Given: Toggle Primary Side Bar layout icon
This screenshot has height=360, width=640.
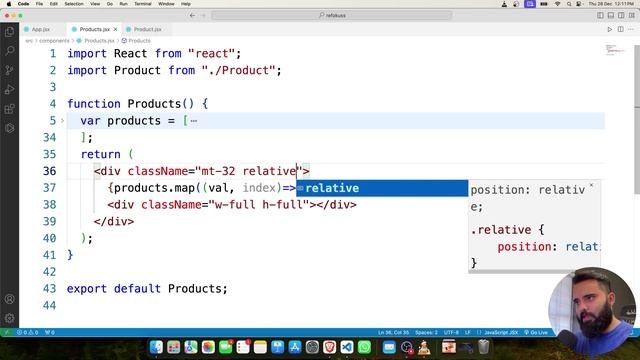Looking at the screenshot, I should pos(600,16).
